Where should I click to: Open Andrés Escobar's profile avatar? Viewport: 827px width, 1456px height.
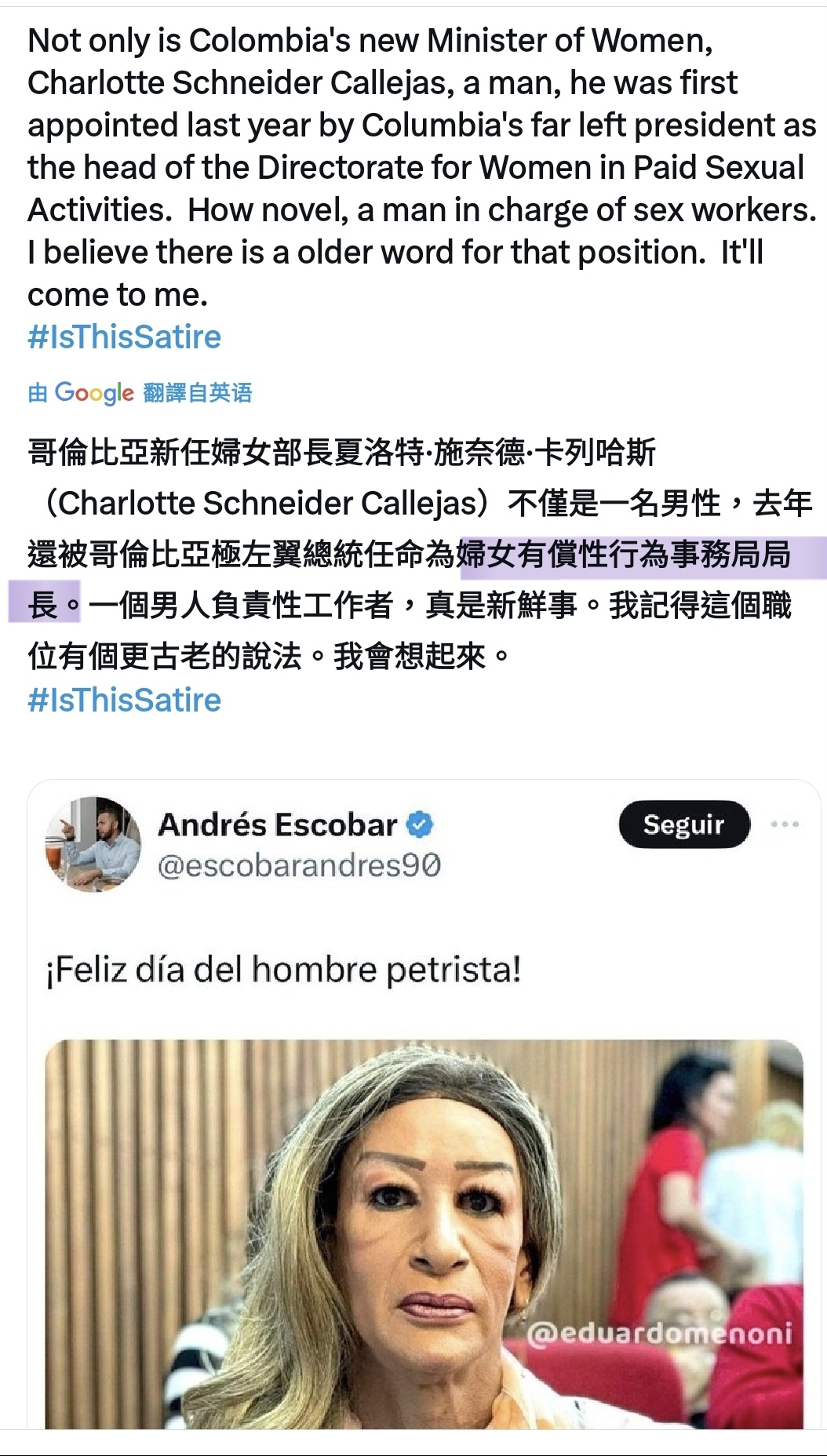[x=93, y=845]
